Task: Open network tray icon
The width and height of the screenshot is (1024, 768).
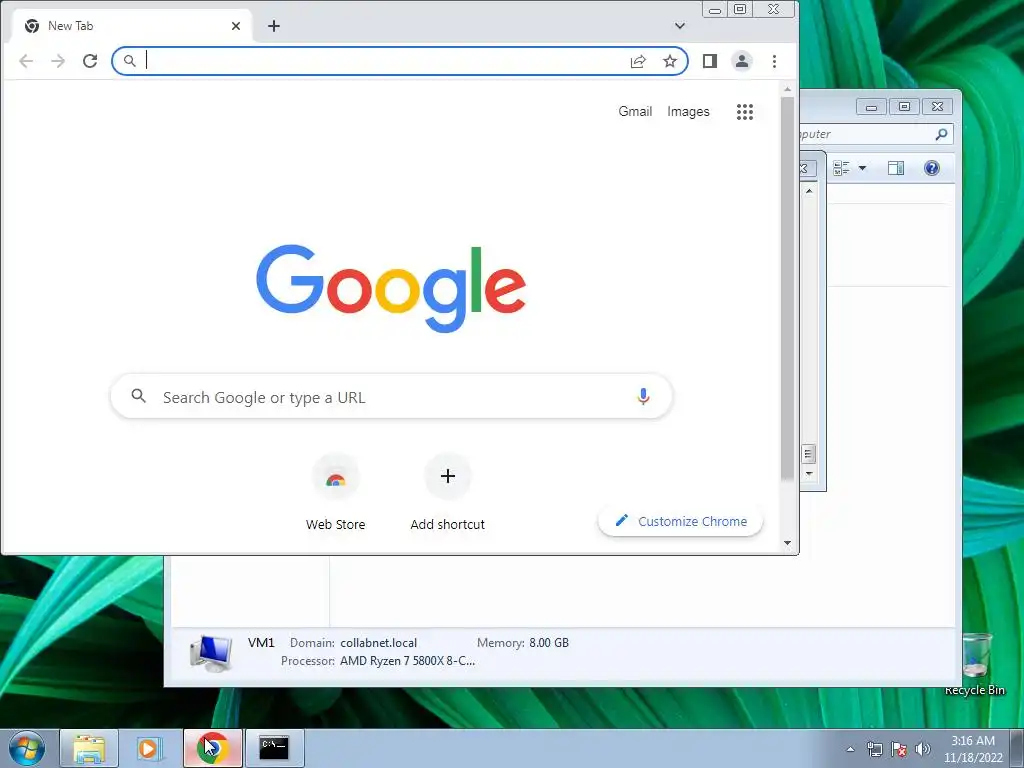Action: pos(875,750)
